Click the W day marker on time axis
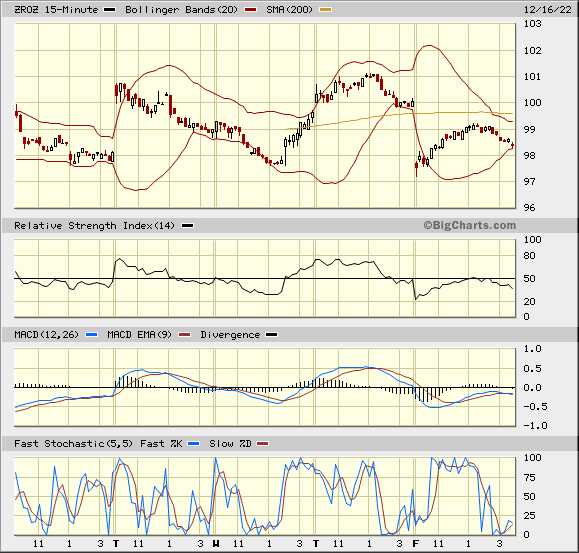 [216, 544]
